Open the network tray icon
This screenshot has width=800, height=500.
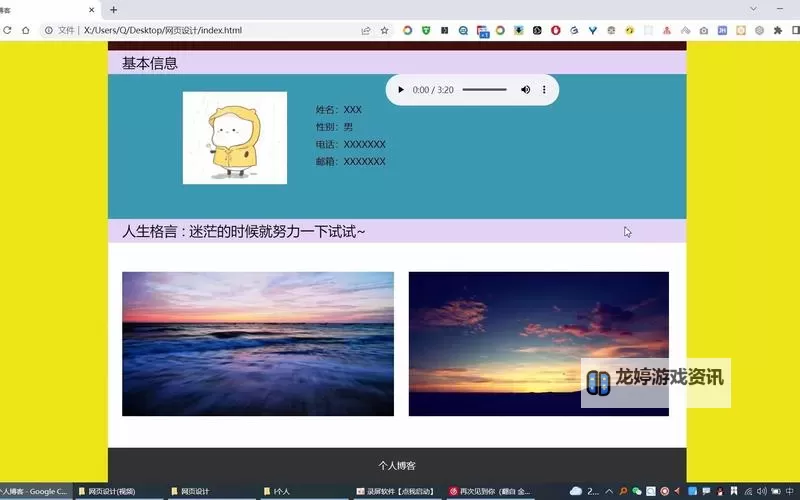(748, 491)
